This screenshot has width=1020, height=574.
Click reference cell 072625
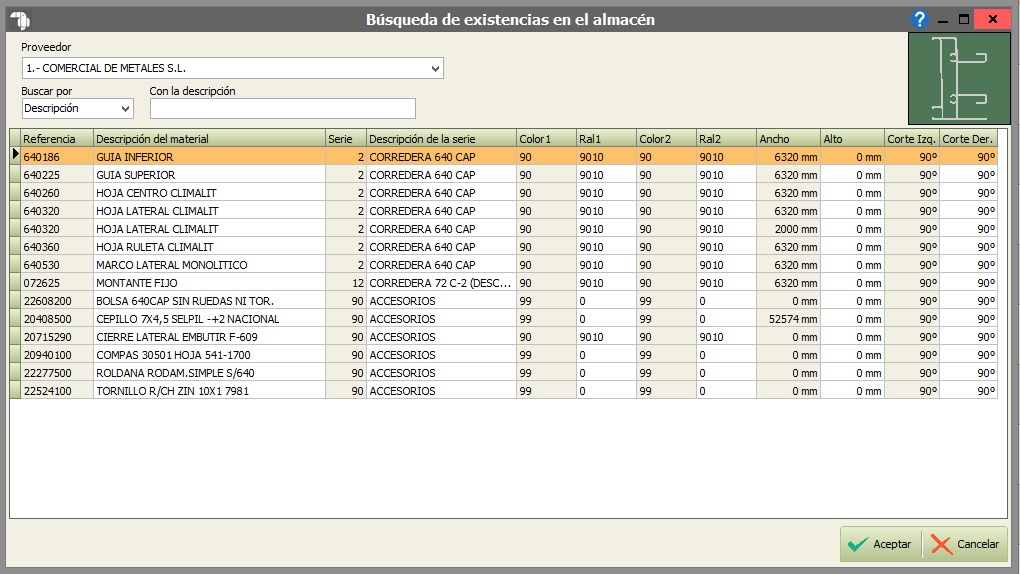click(x=57, y=283)
